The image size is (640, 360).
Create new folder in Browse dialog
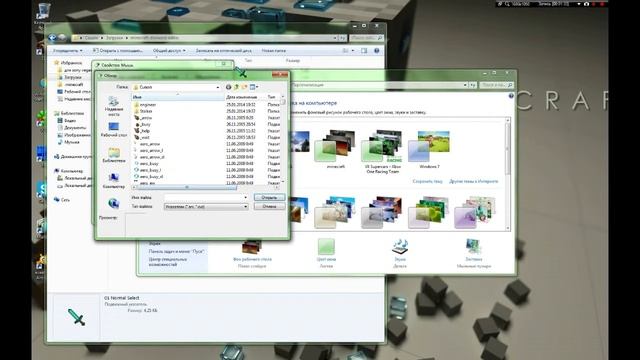(x=244, y=87)
